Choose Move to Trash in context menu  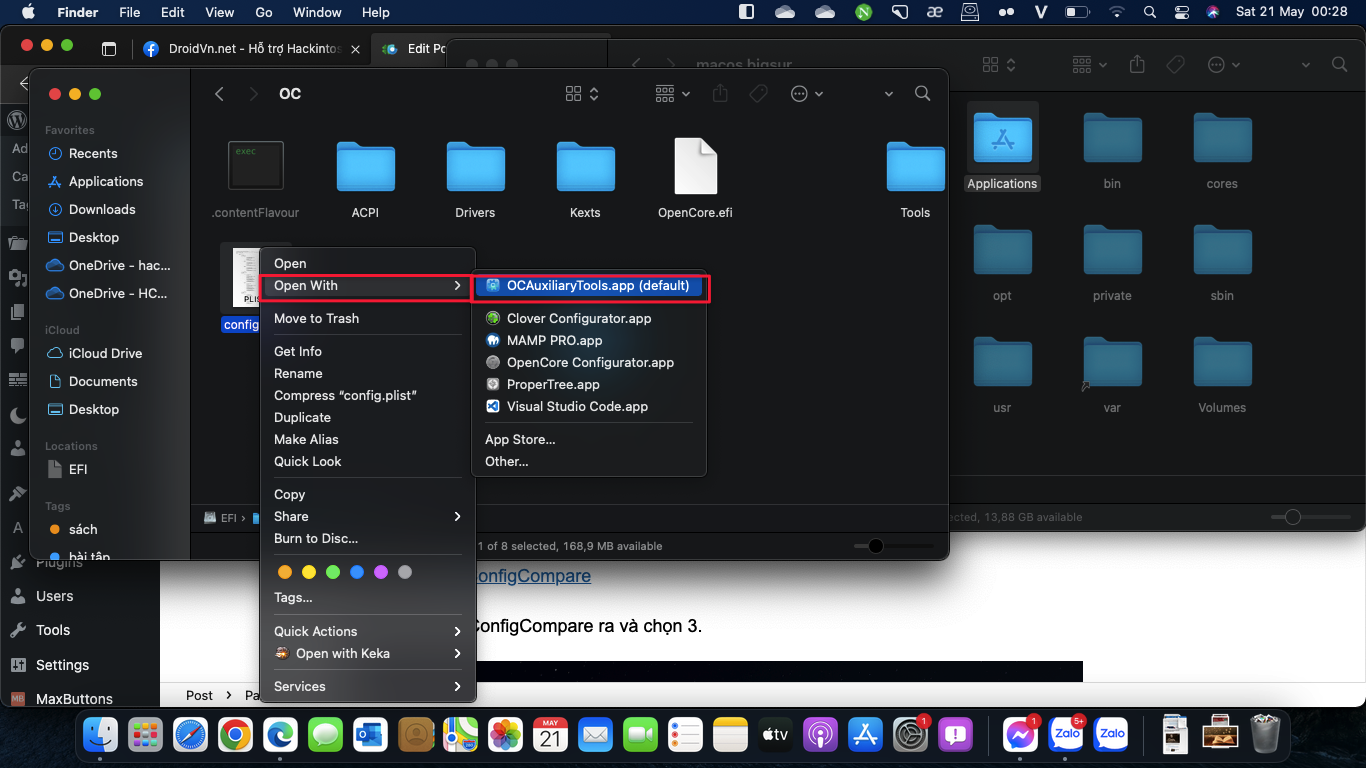click(316, 319)
